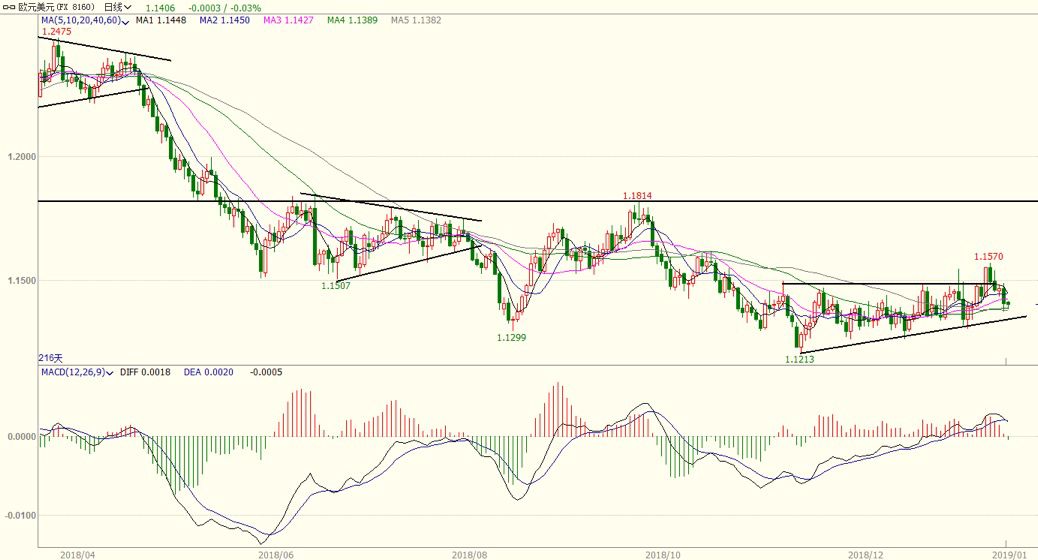Screen dimensions: 1038x560
Task: Select the MA2 1.1450 legend label
Action: pos(224,20)
